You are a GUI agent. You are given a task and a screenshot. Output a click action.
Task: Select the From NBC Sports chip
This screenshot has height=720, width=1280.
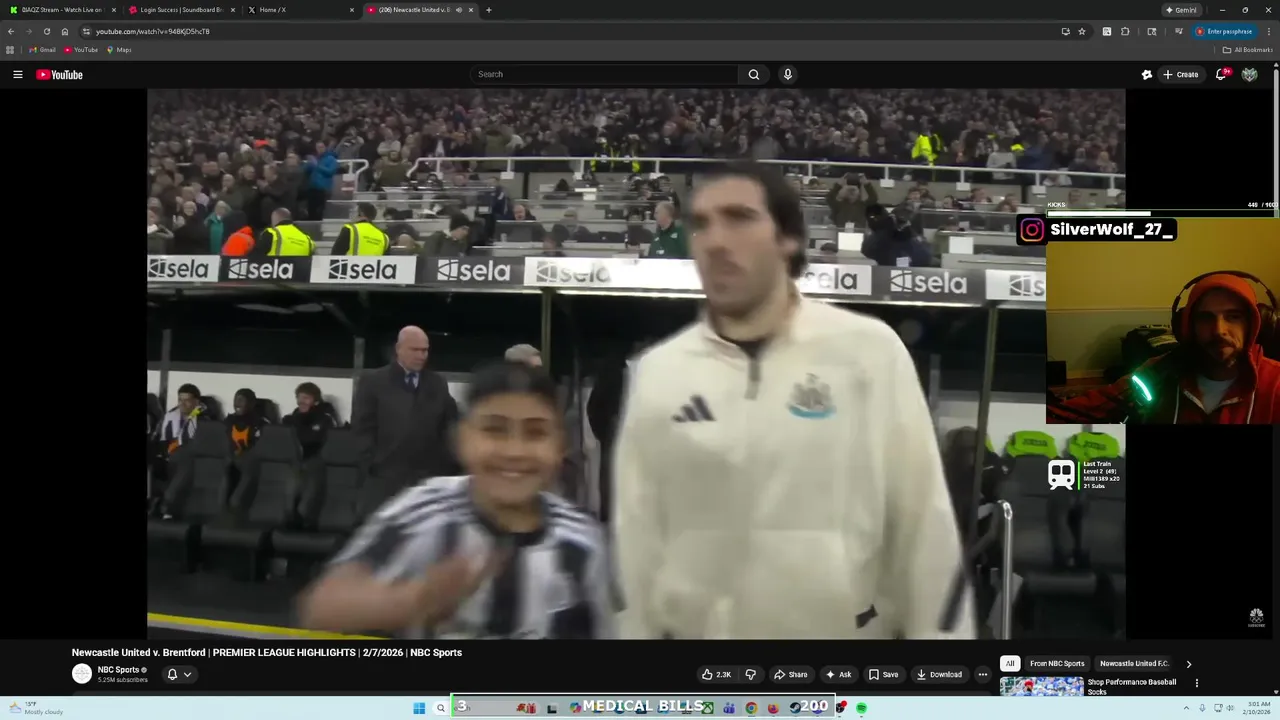coord(1057,663)
